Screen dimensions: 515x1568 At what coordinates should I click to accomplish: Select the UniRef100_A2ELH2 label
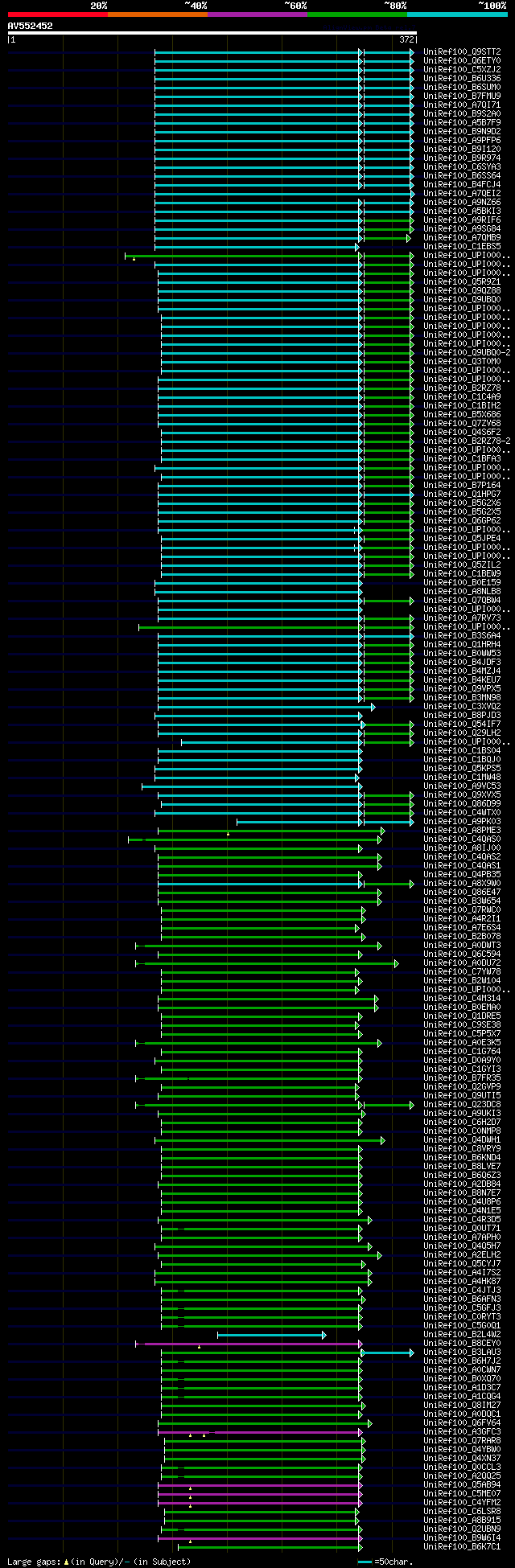[x=462, y=1254]
